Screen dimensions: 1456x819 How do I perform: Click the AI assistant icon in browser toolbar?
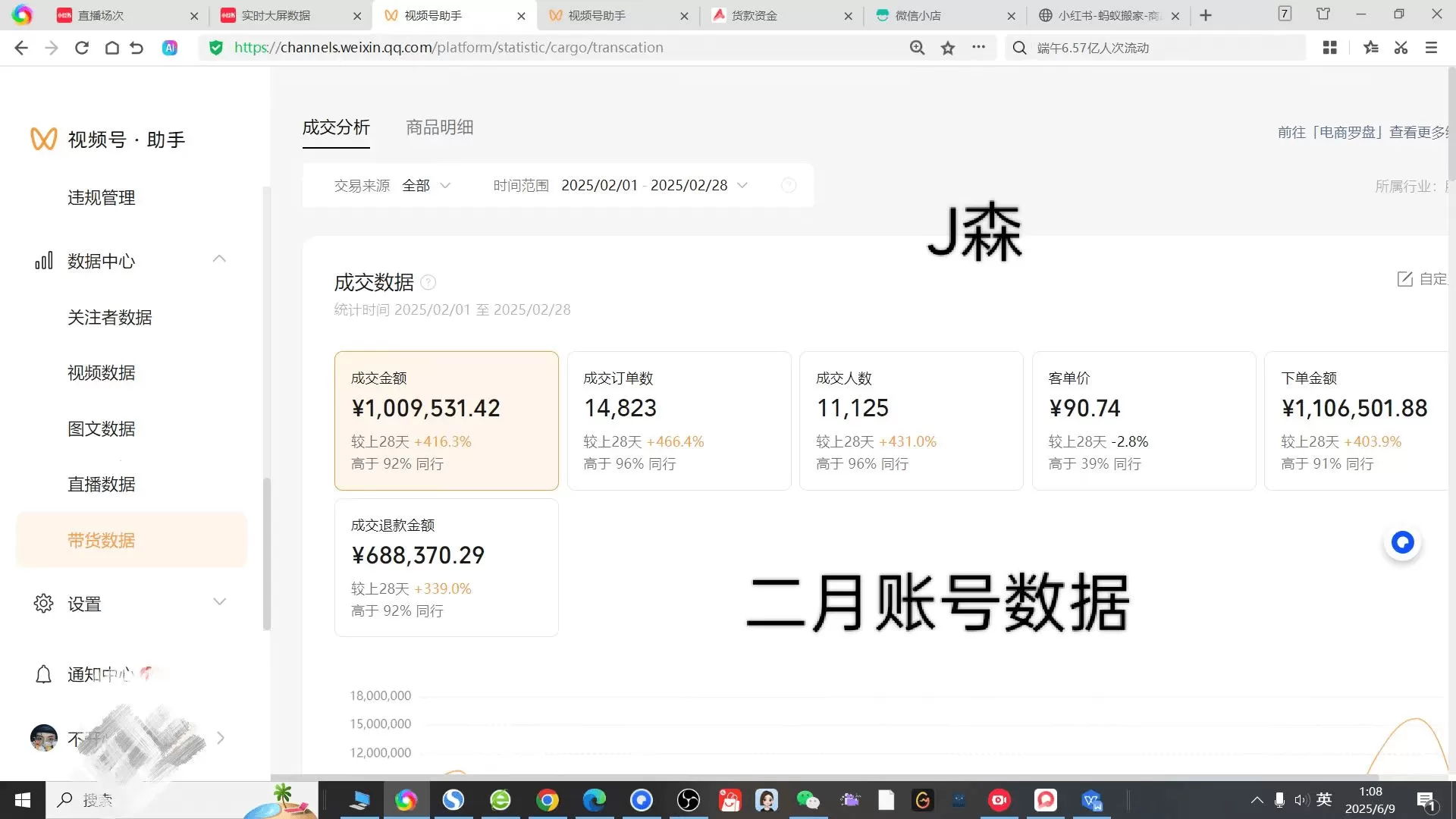170,47
